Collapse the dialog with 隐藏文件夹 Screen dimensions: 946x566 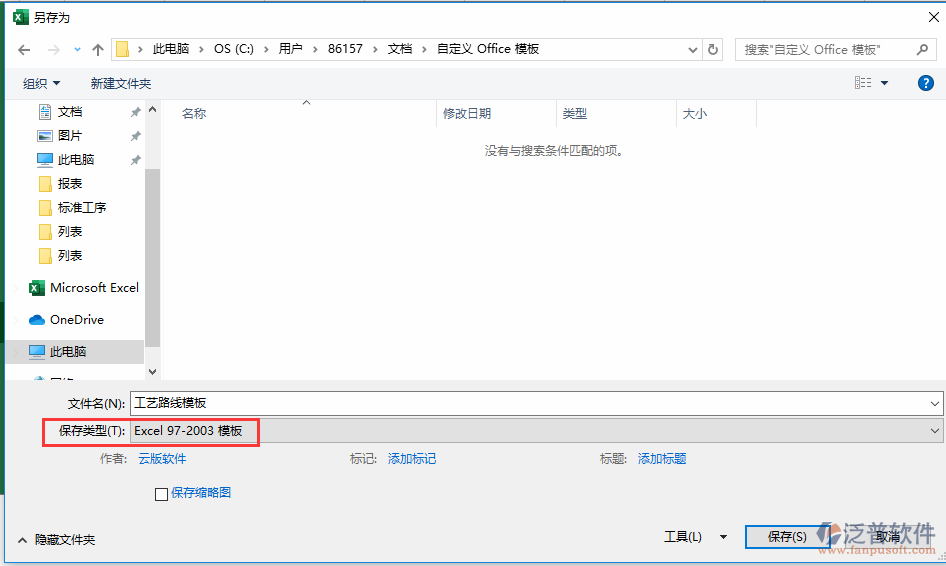pos(56,539)
